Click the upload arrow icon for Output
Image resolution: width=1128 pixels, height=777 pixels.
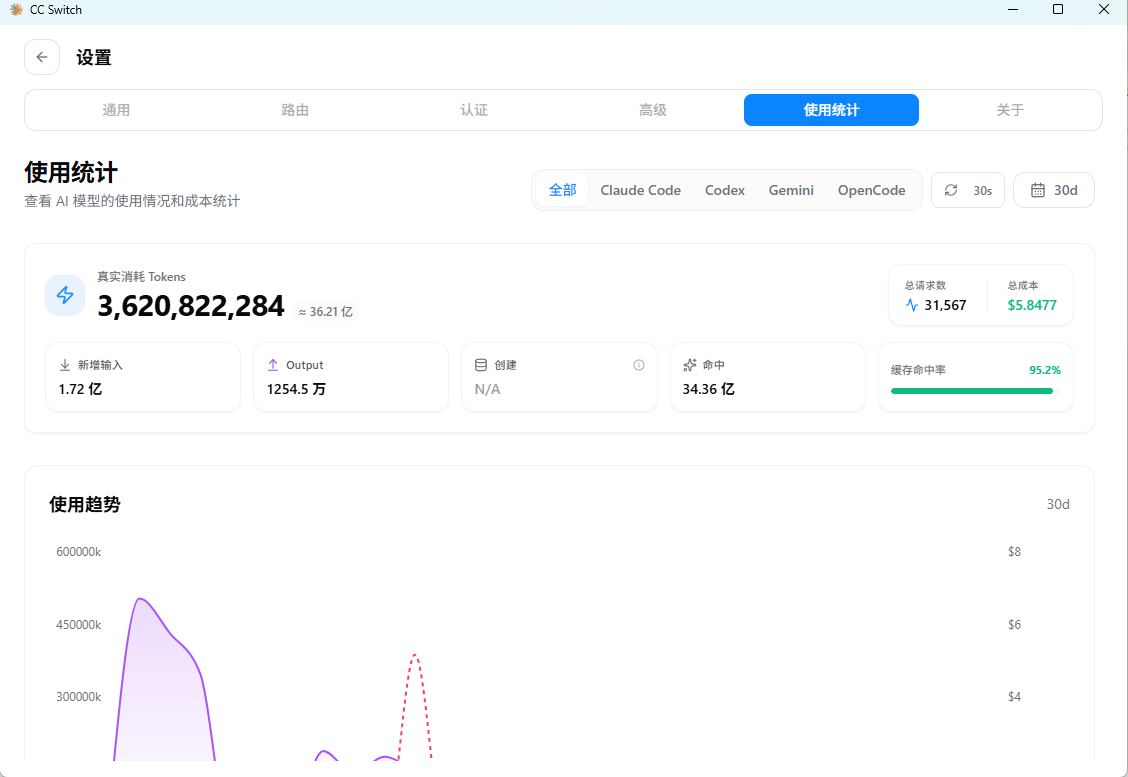coord(273,365)
